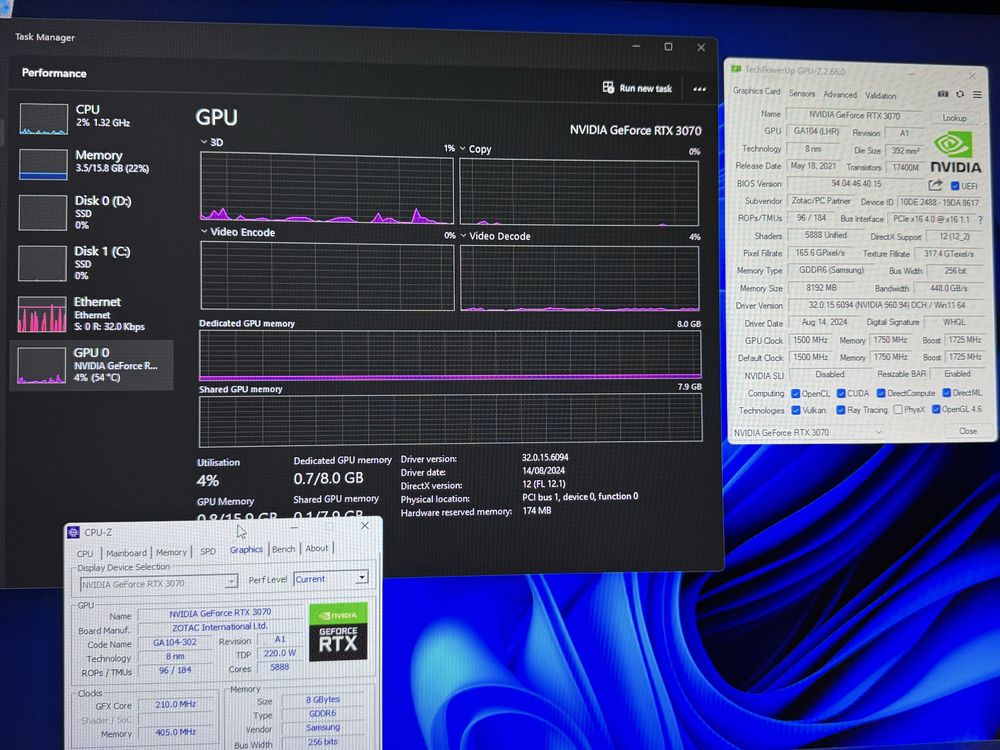1000x750 pixels.
Task: Select the CPU performance thumbnail graph
Action: click(43, 119)
